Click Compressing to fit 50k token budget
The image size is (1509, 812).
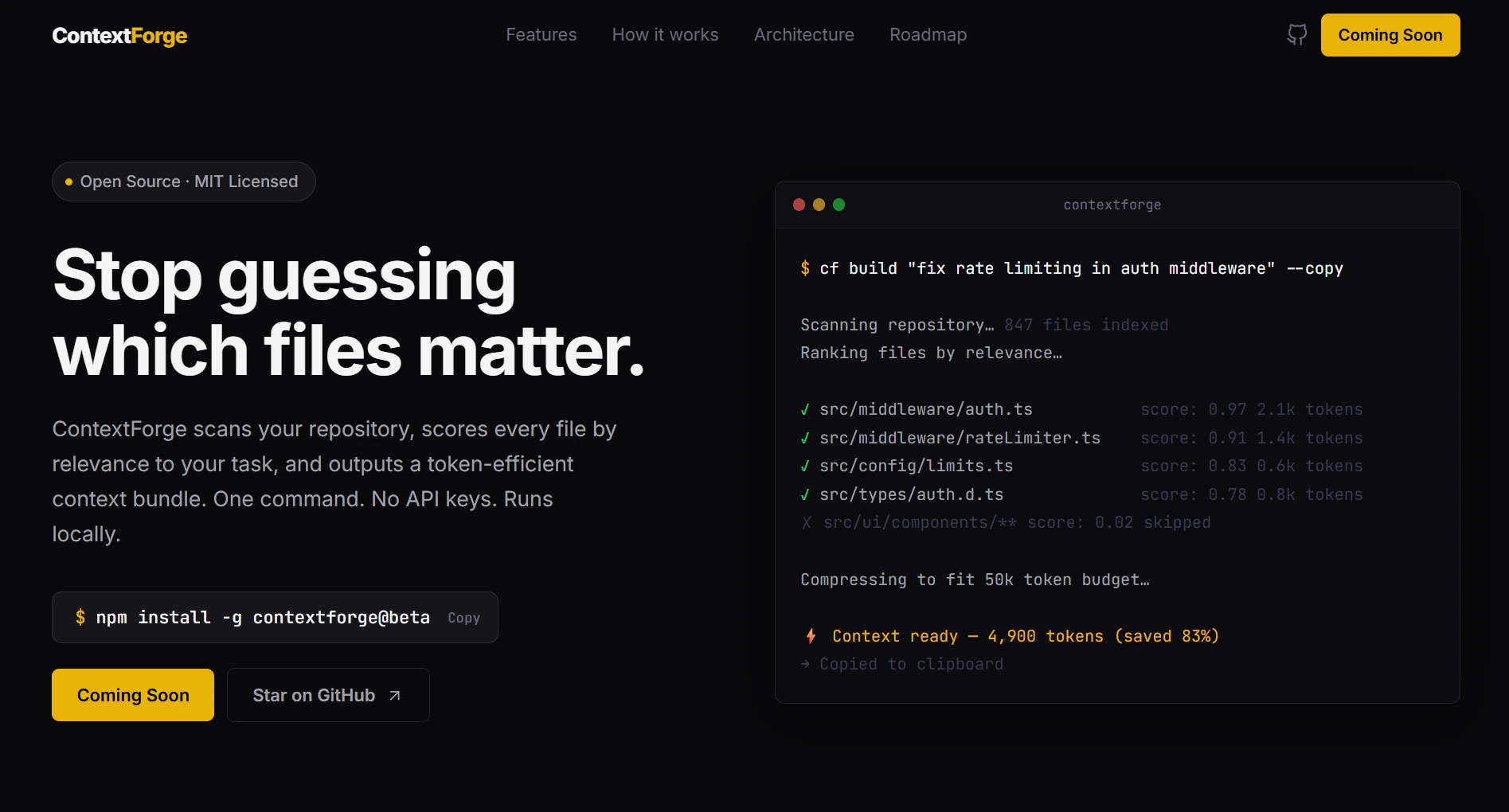point(975,580)
